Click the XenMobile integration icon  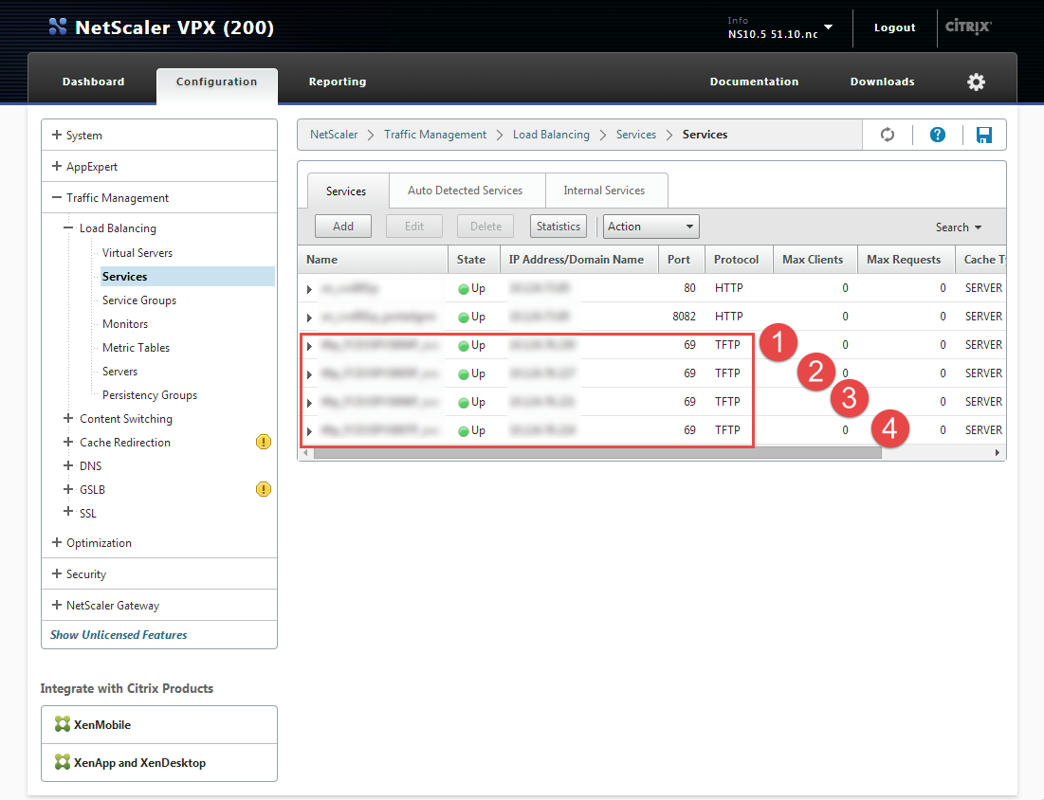tap(63, 725)
